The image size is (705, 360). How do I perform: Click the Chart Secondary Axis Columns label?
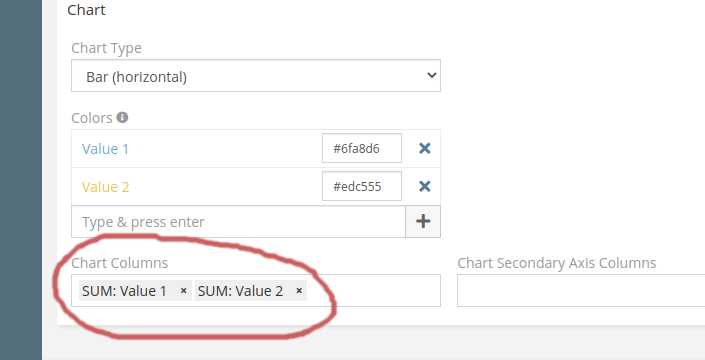[557, 263]
